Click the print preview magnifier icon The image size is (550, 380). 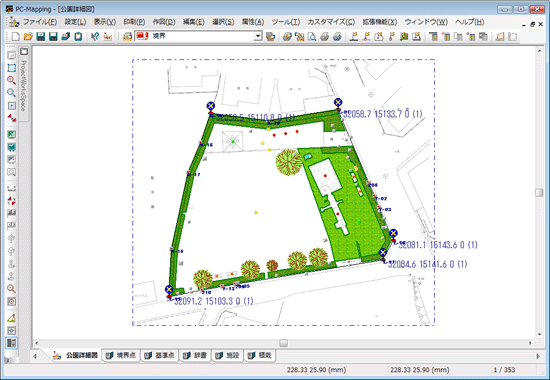pos(312,36)
